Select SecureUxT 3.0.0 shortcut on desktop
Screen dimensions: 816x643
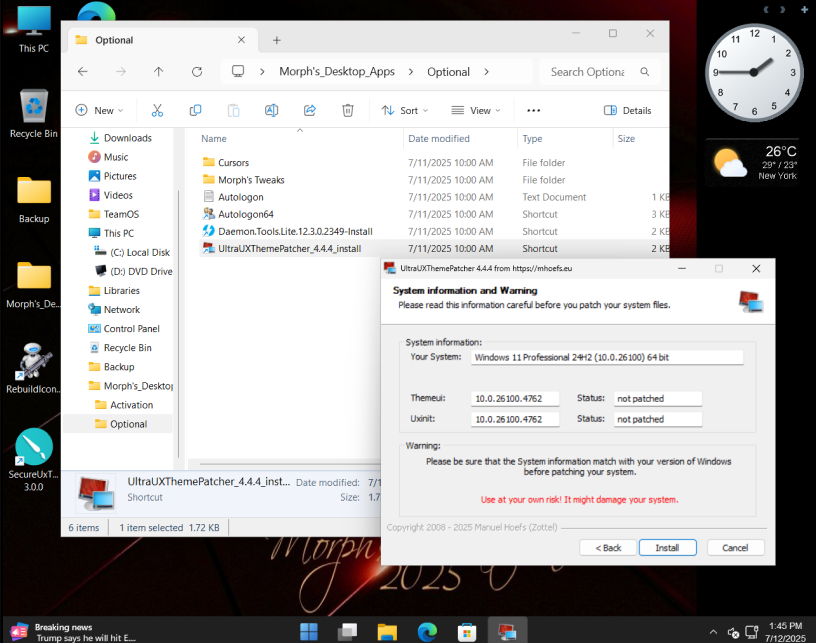pos(34,460)
